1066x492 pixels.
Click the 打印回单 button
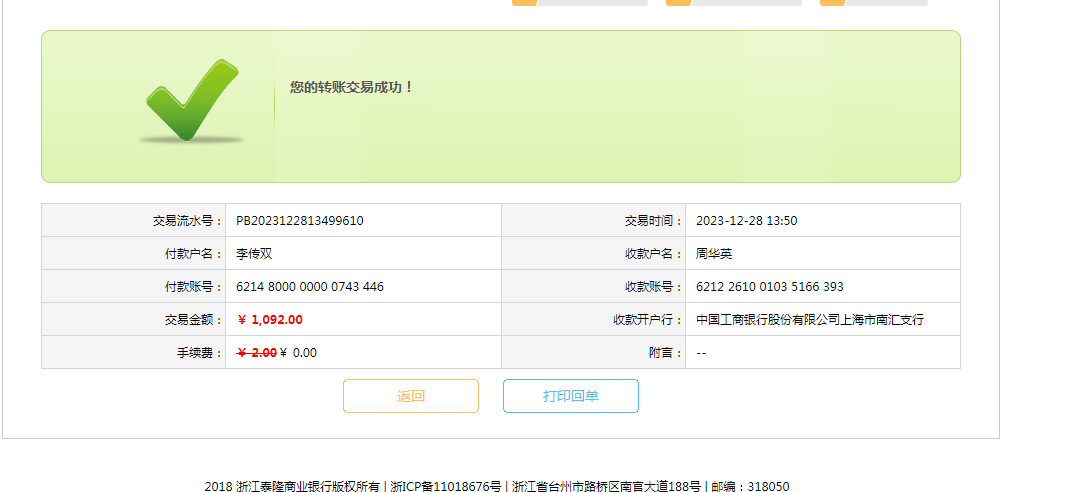coord(571,396)
